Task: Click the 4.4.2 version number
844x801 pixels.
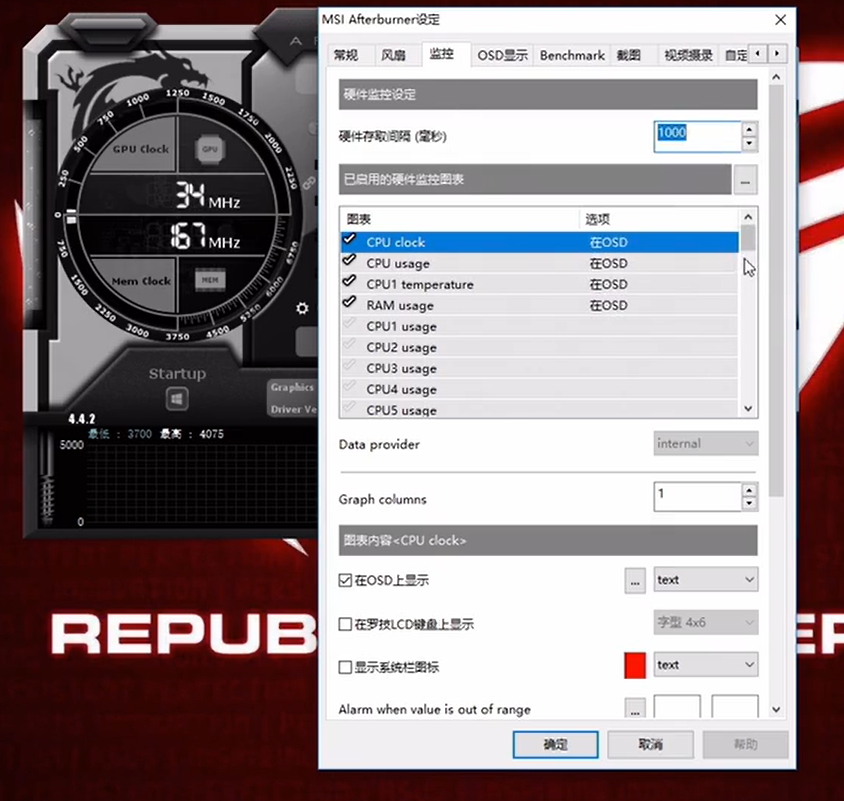Action: tap(82, 419)
